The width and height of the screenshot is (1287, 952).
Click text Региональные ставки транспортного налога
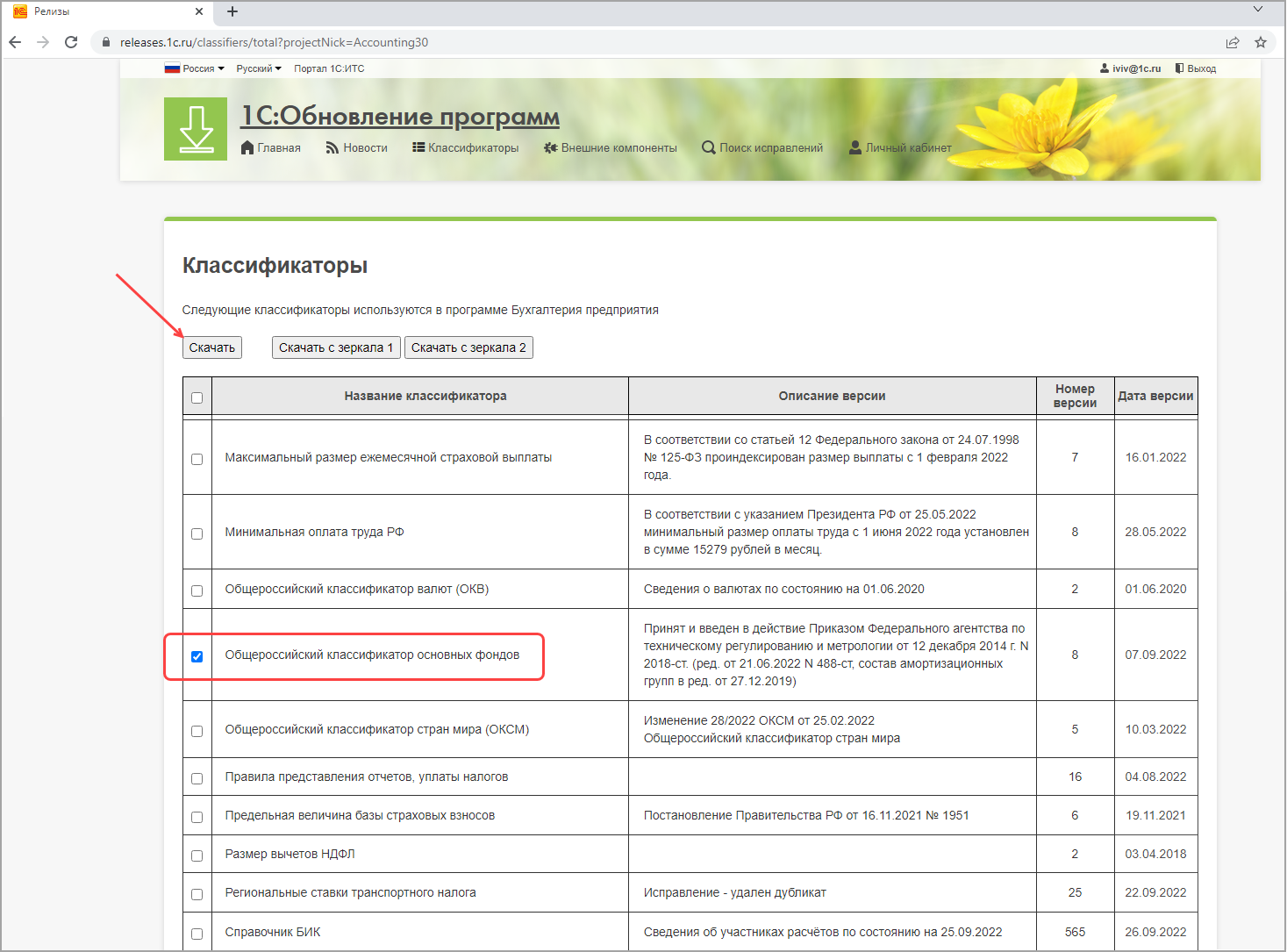350,892
